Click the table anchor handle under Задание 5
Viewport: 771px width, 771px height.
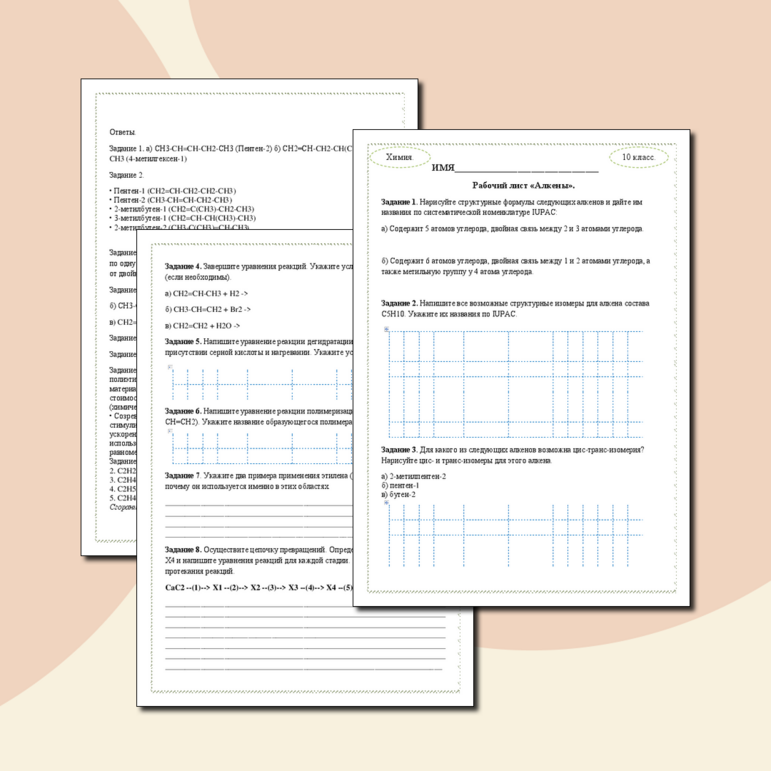[170, 367]
